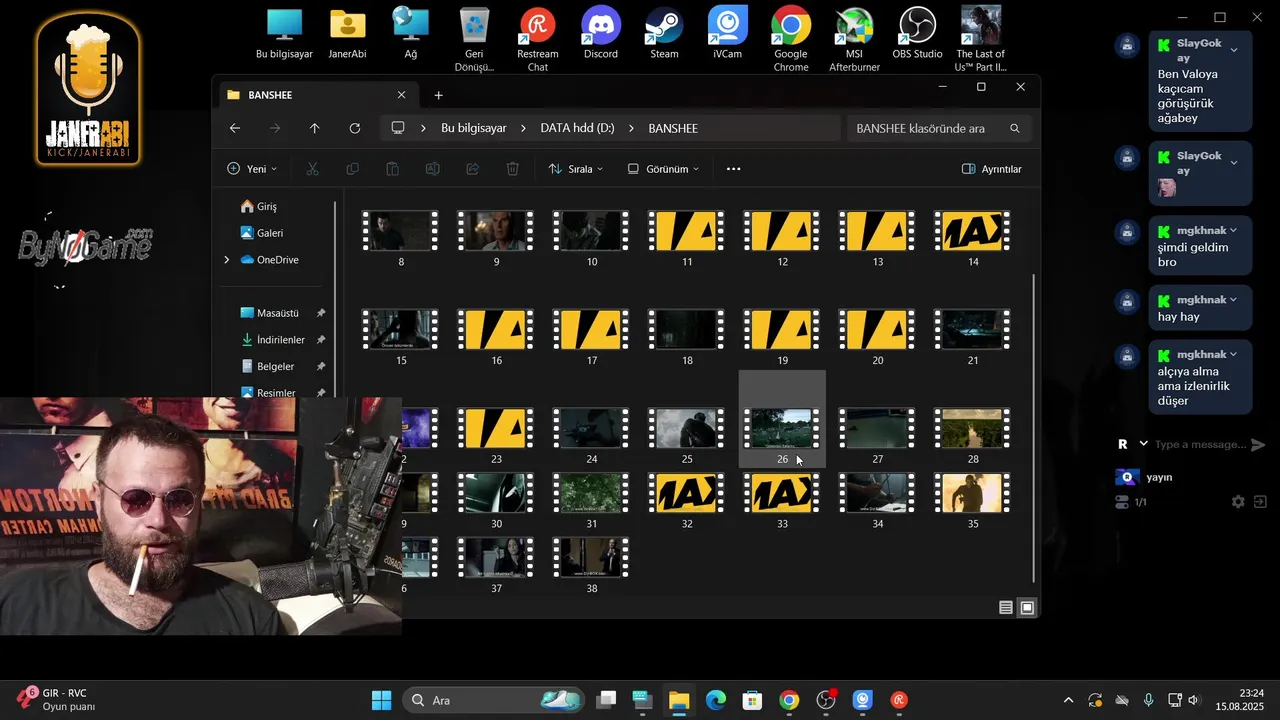
Task: Open The Last of Us Part II shortcut
Action: pyautogui.click(x=980, y=39)
